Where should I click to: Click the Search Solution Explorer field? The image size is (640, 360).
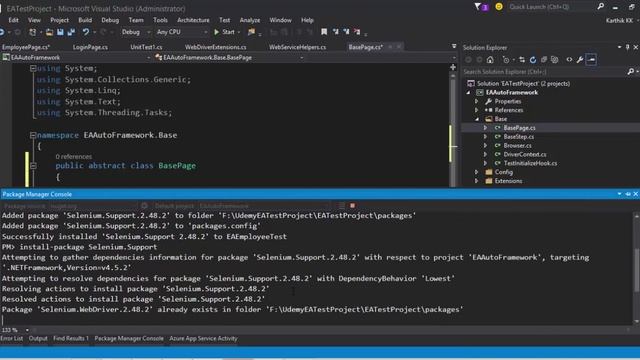544,72
